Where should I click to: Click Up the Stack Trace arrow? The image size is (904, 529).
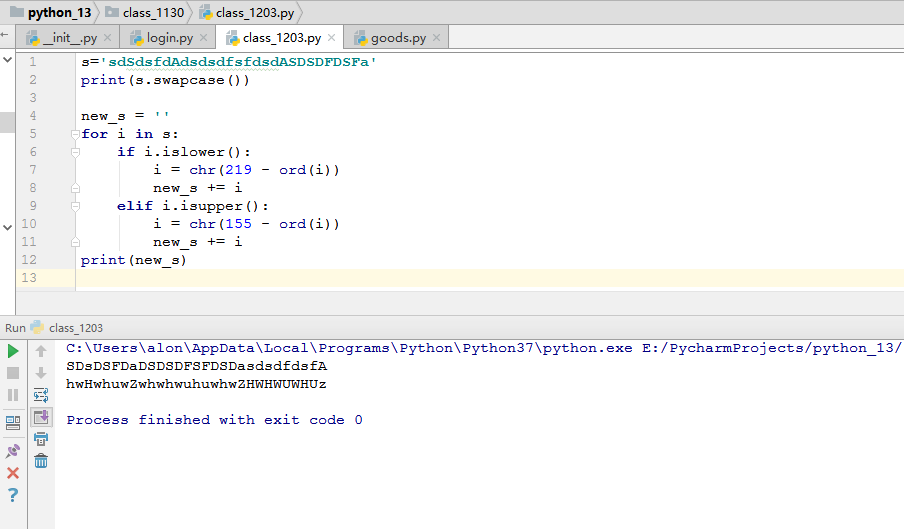point(41,351)
